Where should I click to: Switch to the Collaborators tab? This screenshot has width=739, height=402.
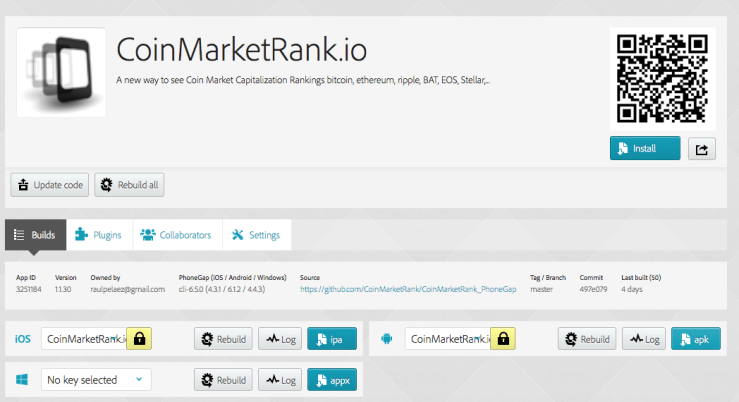[176, 235]
